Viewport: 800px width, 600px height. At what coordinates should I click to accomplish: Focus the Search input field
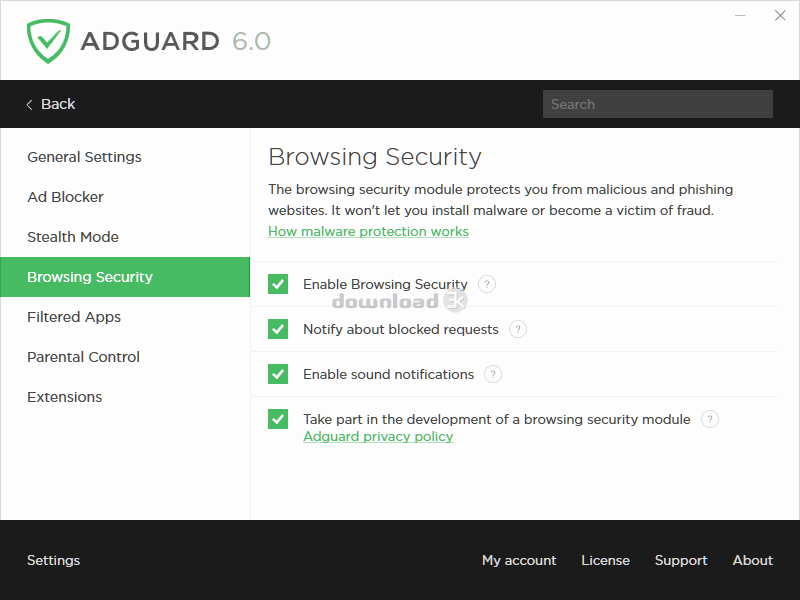pyautogui.click(x=658, y=104)
